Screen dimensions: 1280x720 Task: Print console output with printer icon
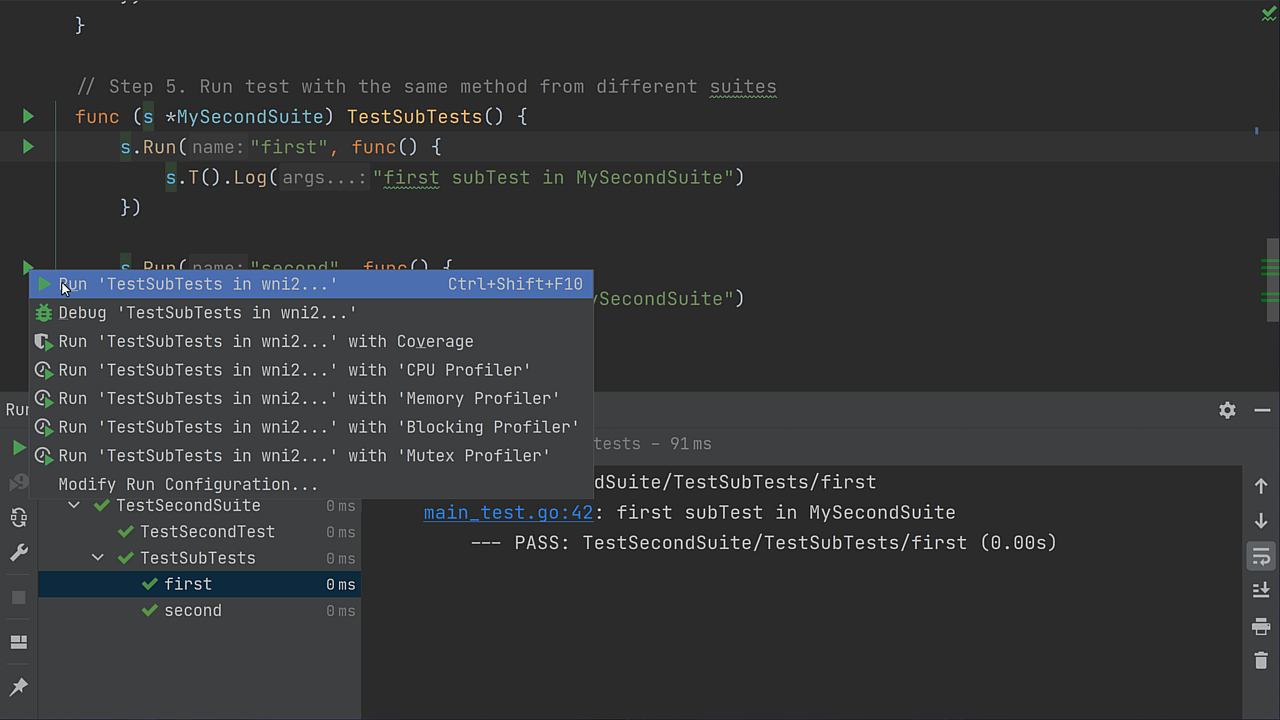tap(1261, 626)
